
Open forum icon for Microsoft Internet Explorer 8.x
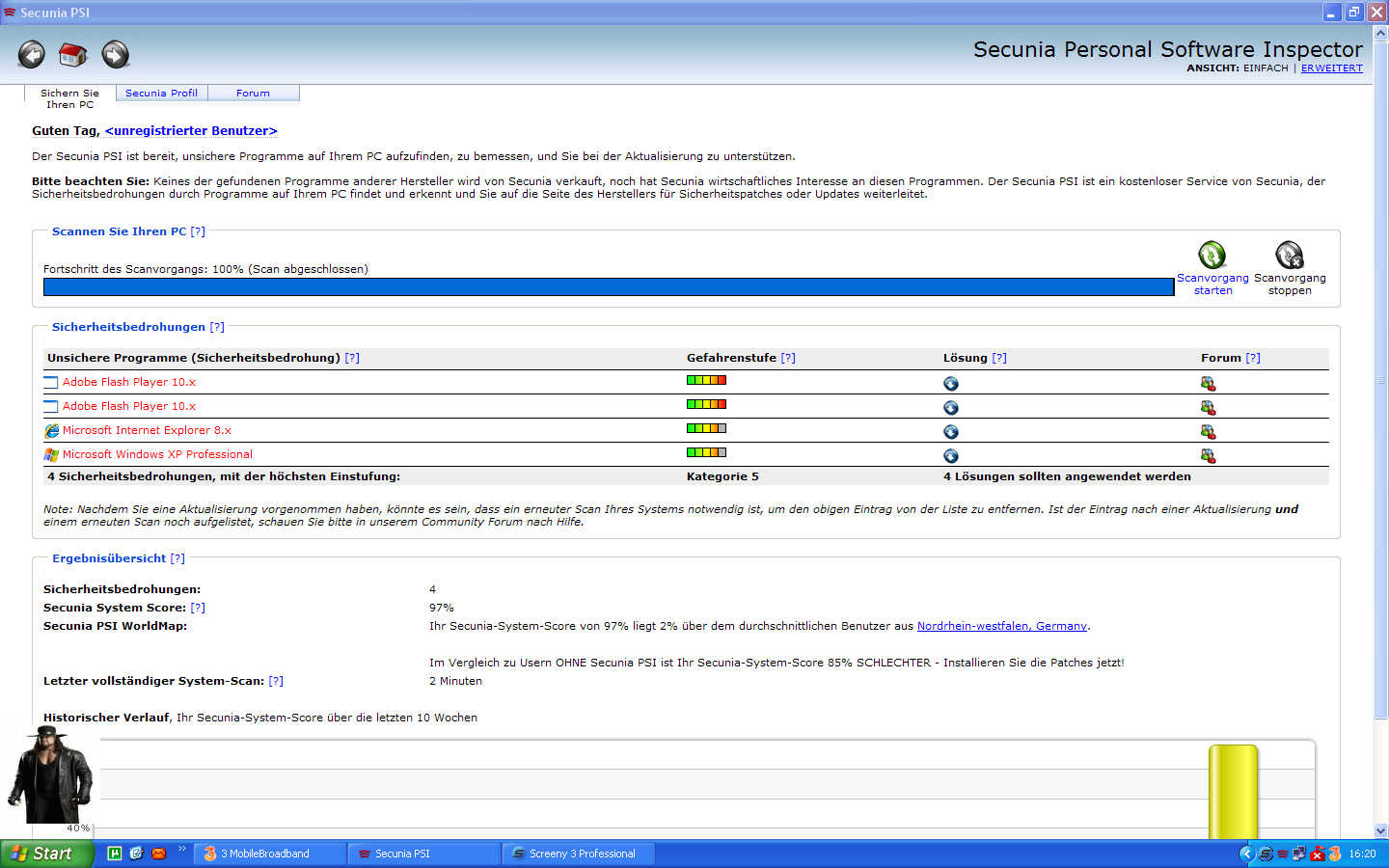point(1208,432)
